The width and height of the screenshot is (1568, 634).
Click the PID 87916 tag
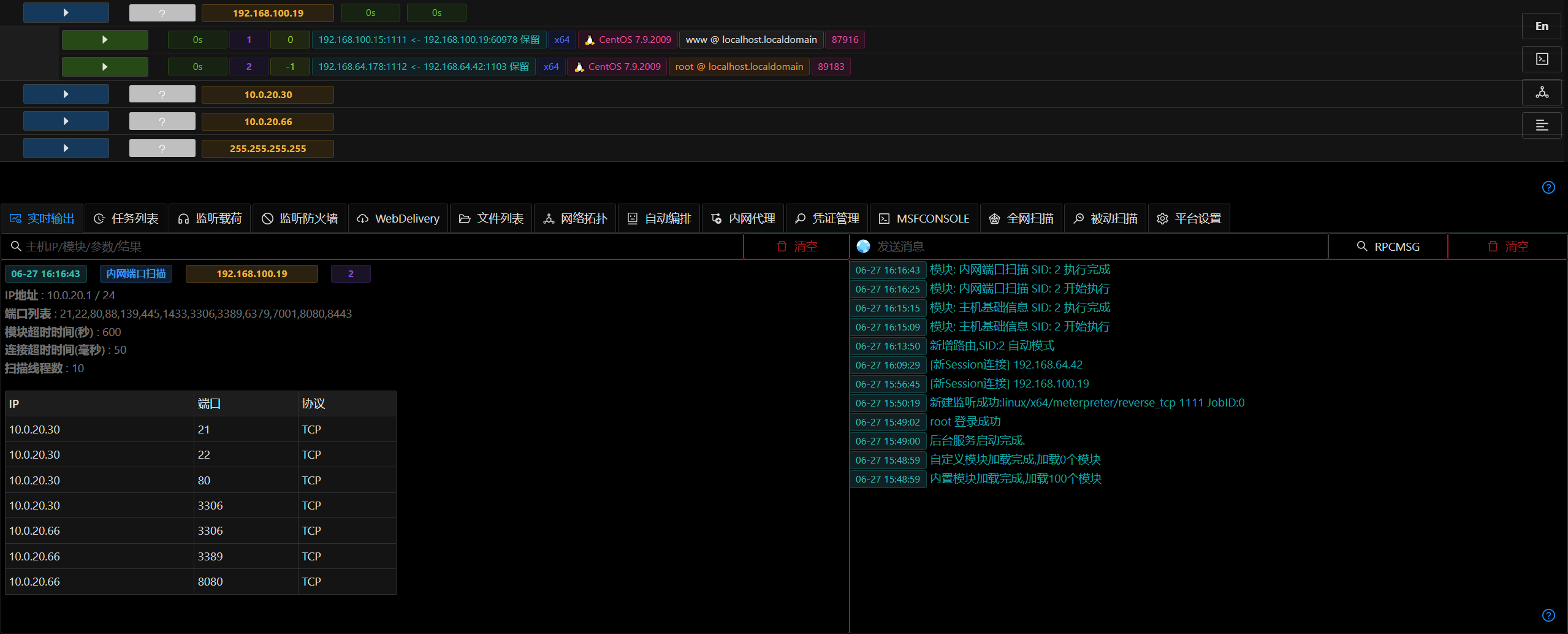(x=845, y=40)
